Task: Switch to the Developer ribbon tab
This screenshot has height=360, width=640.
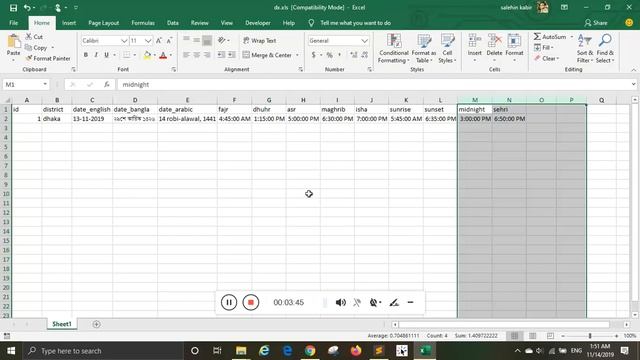Action: pos(258,23)
